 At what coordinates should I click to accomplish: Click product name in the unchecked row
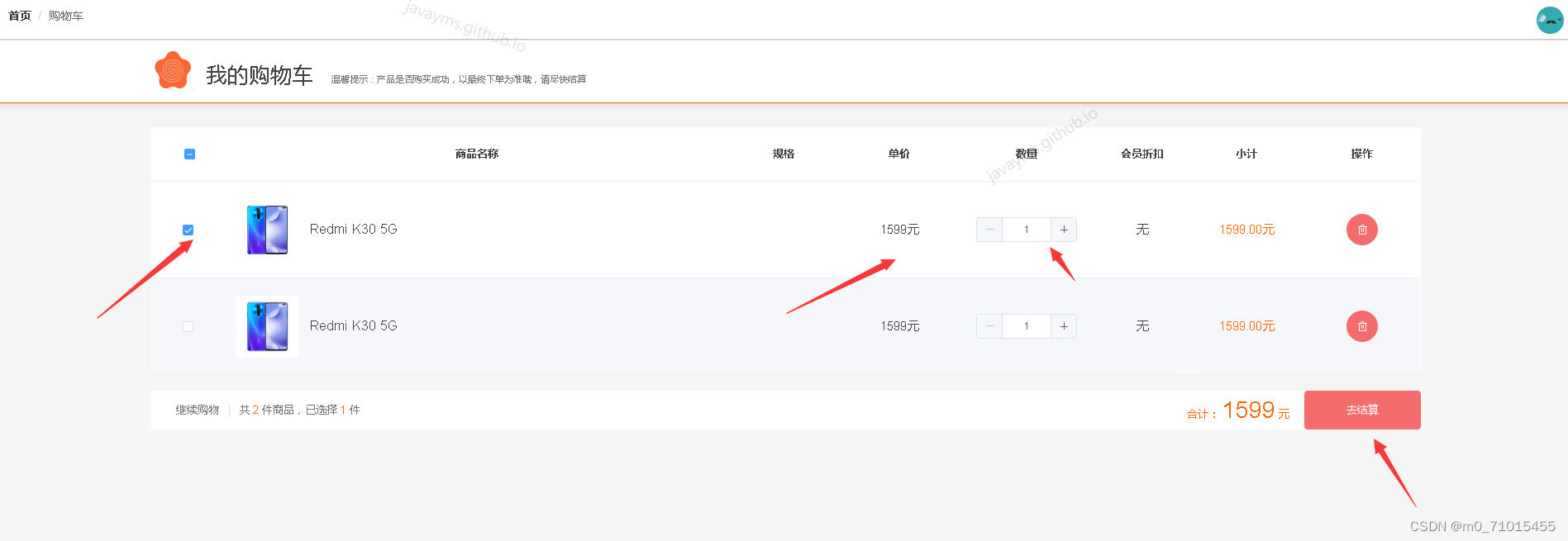[353, 325]
